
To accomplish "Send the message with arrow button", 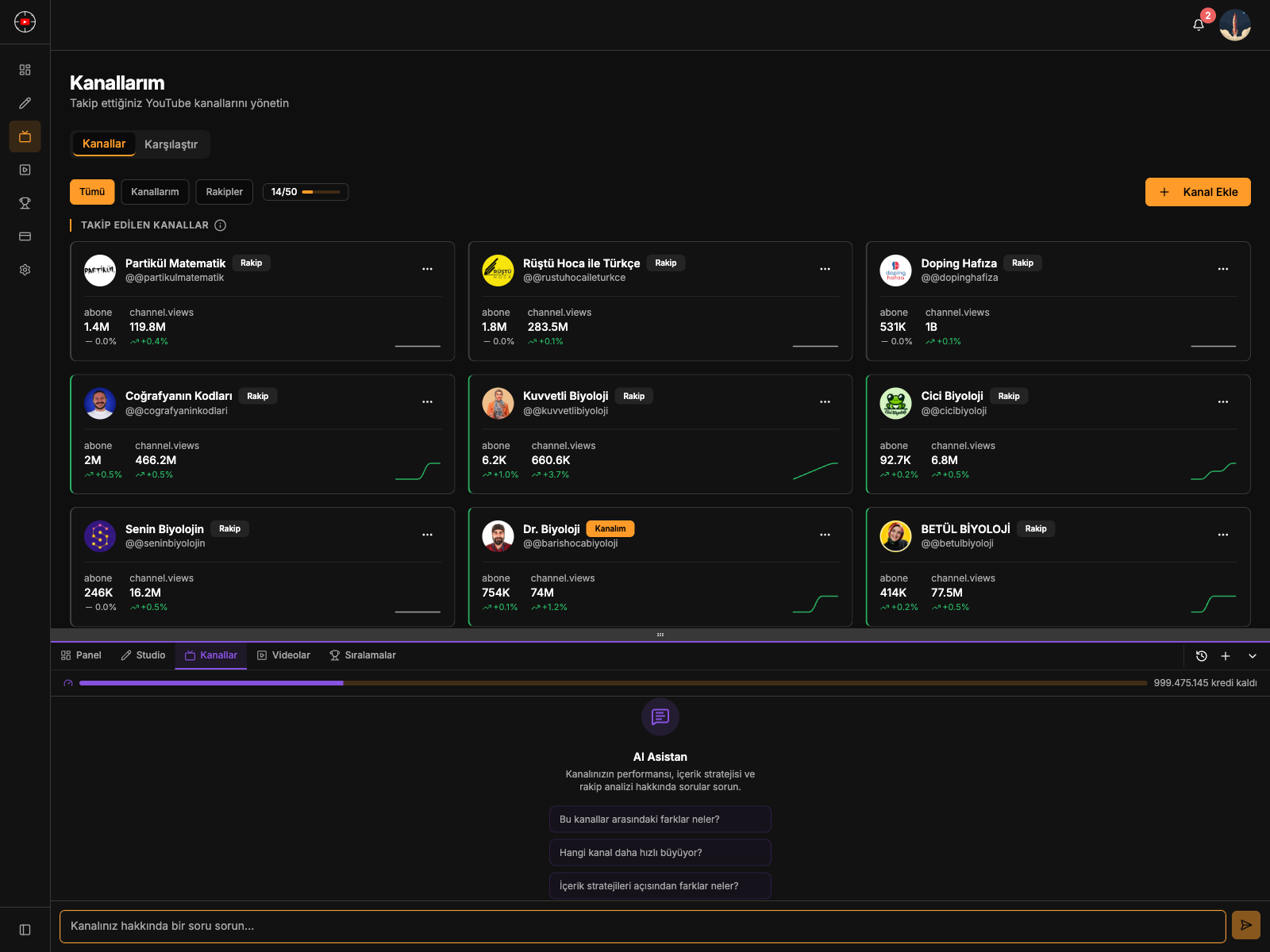I will click(x=1246, y=925).
